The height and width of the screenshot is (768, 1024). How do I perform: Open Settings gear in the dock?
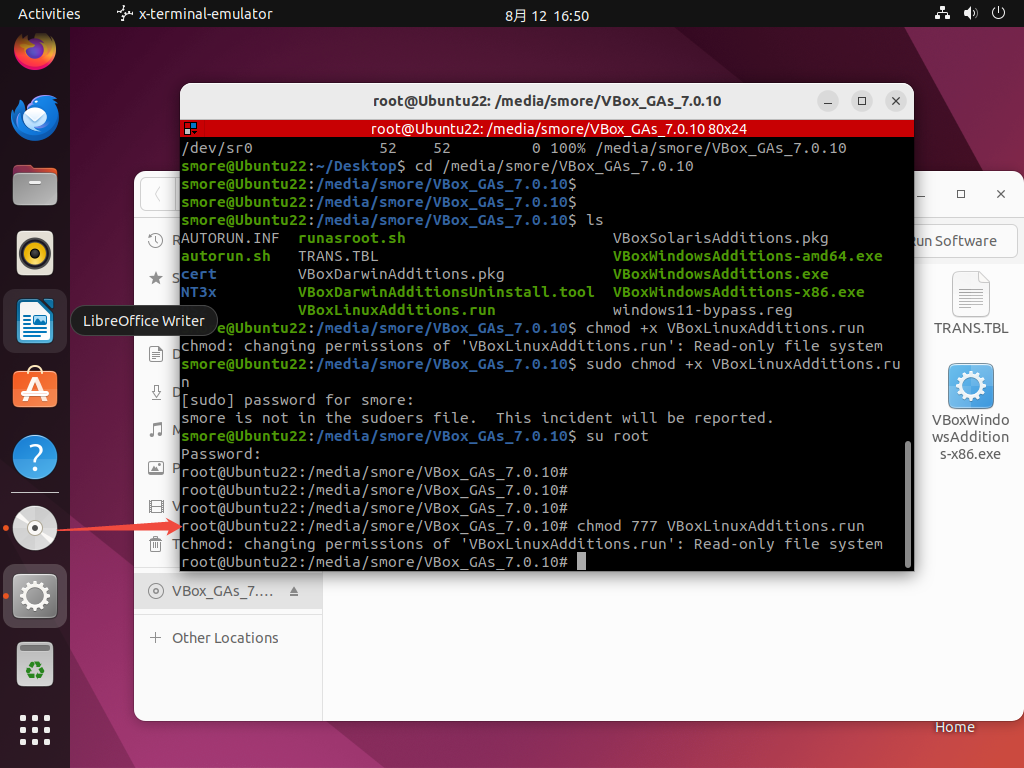[x=35, y=596]
